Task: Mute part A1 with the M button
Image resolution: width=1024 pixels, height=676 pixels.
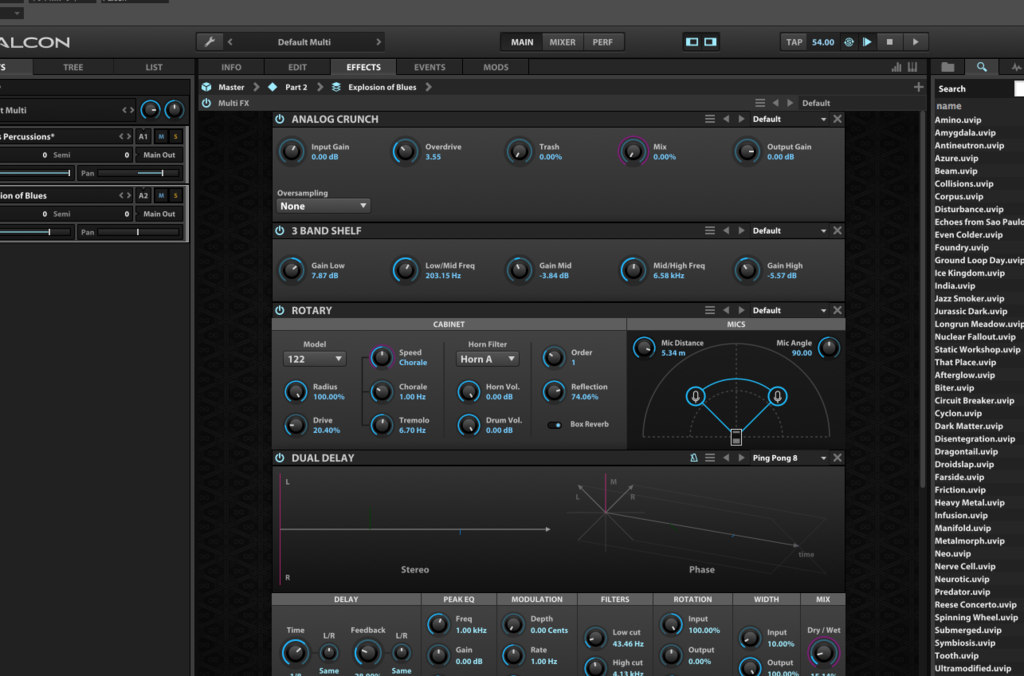Action: [x=161, y=137]
